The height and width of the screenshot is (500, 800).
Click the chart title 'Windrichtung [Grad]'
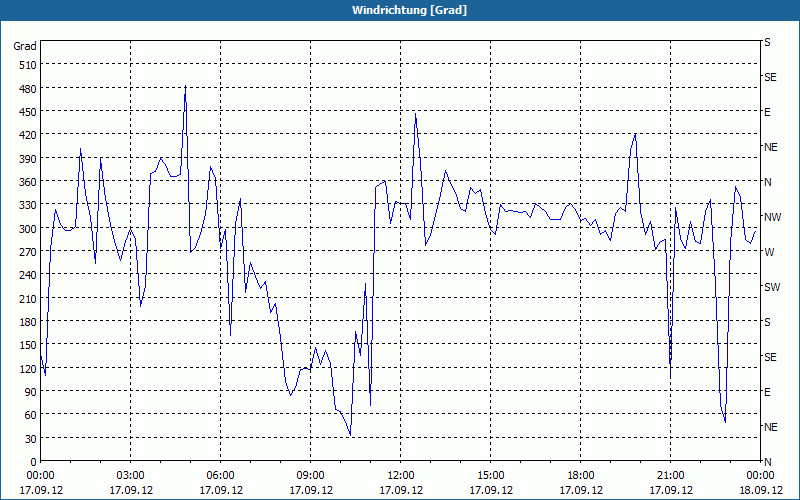[x=409, y=10]
